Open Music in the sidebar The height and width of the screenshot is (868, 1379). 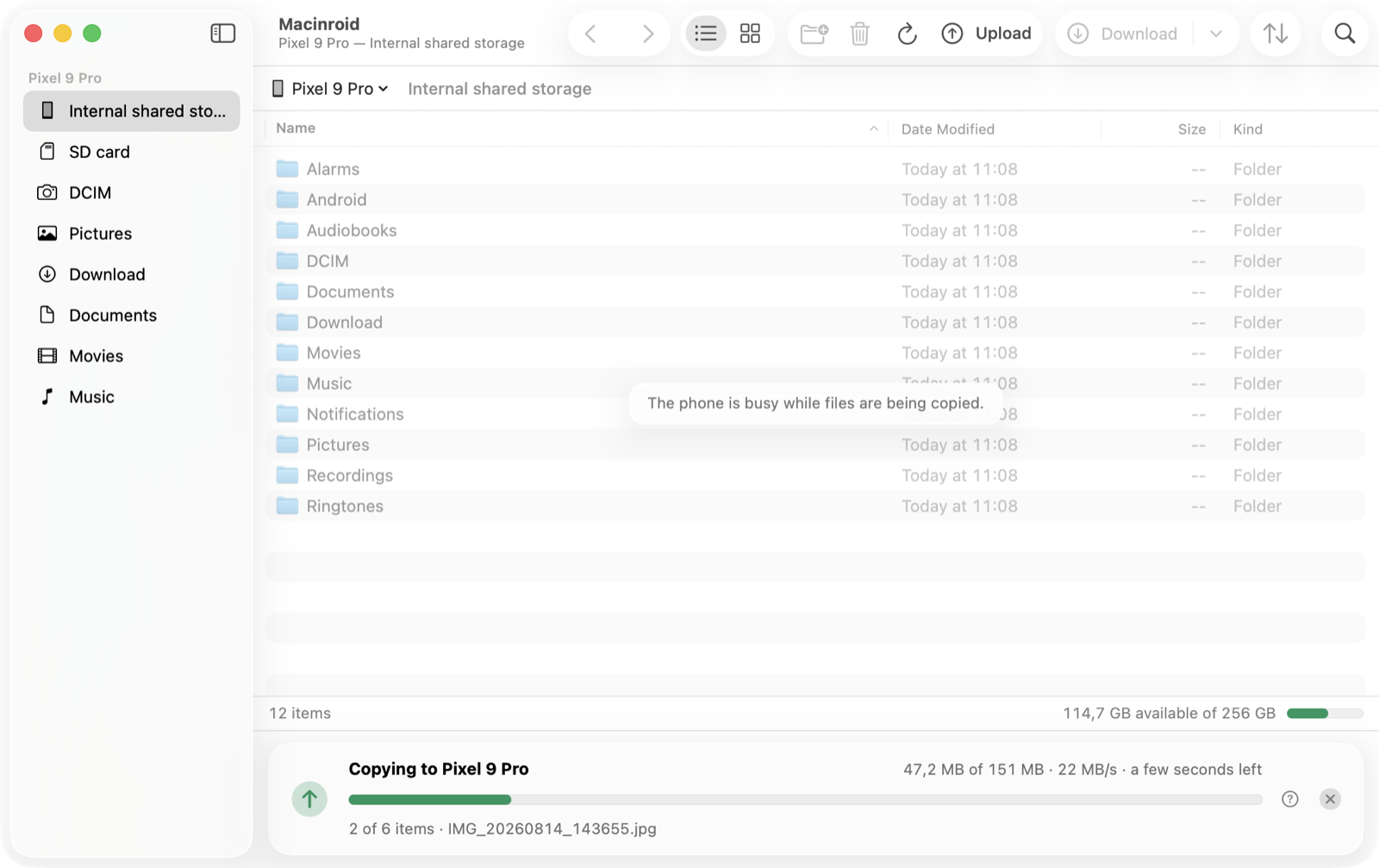click(132, 397)
